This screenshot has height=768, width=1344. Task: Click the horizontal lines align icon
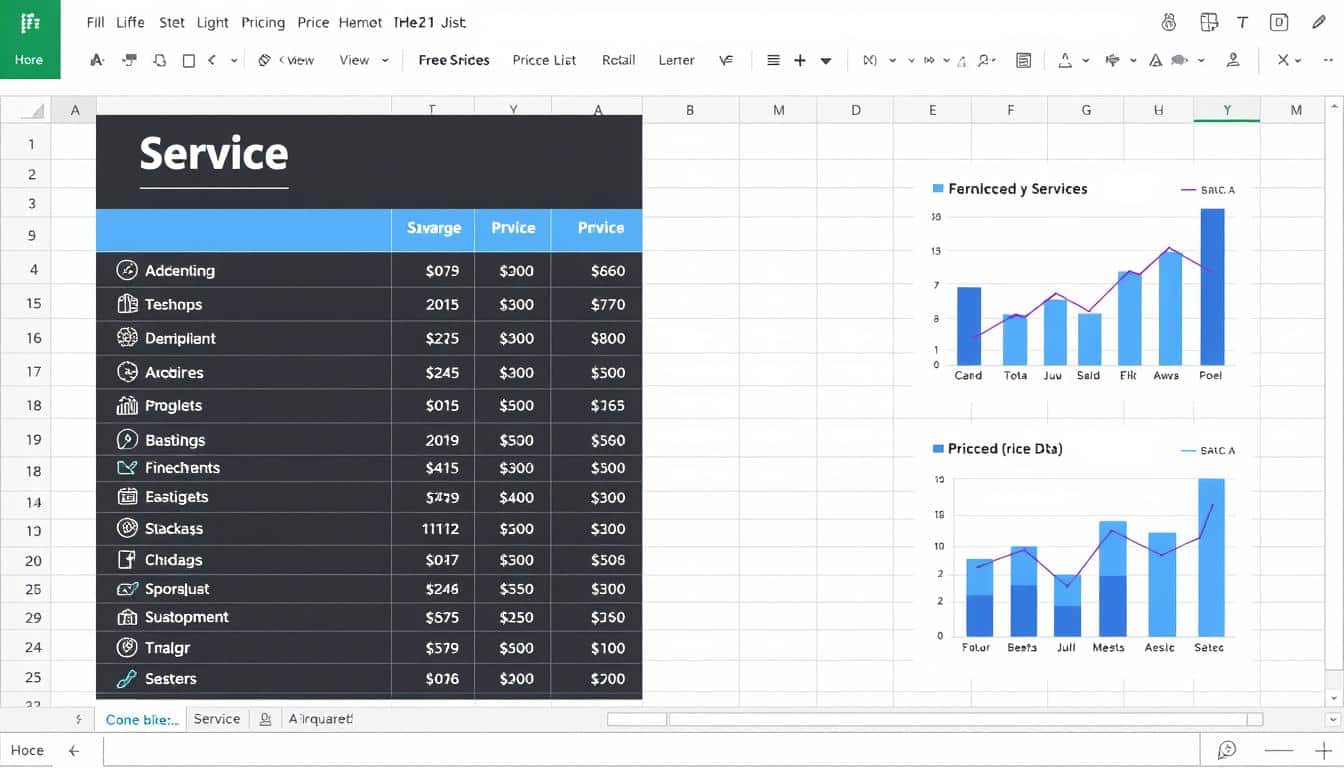(x=773, y=60)
